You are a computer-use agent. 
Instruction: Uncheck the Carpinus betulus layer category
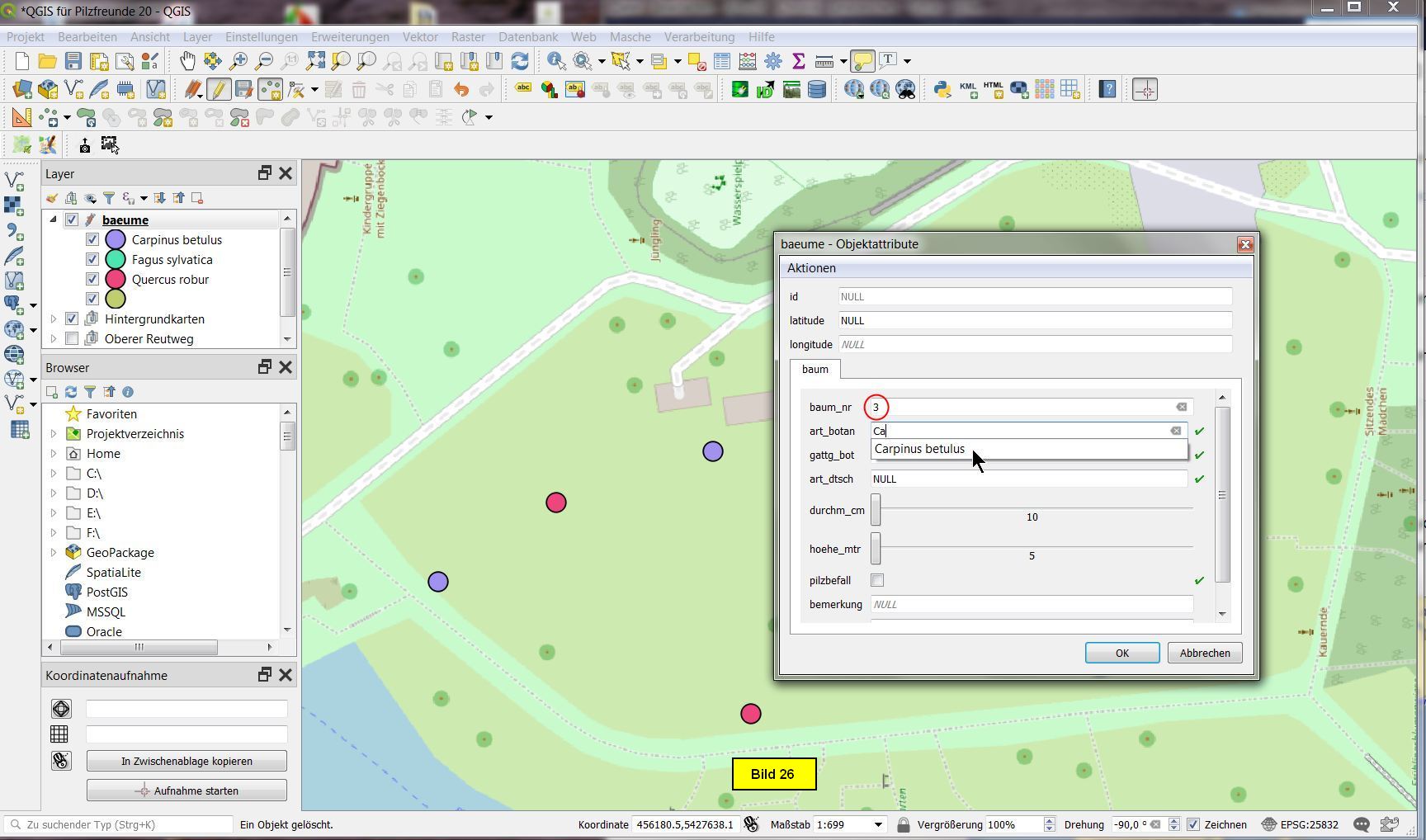pyautogui.click(x=92, y=240)
